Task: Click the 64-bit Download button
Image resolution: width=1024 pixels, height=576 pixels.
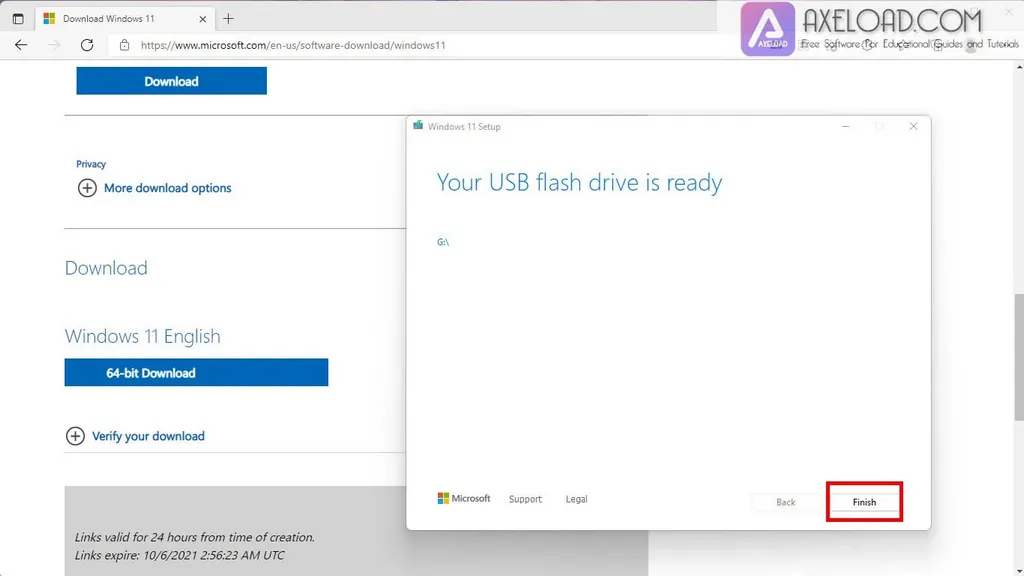Action: pyautogui.click(x=197, y=372)
